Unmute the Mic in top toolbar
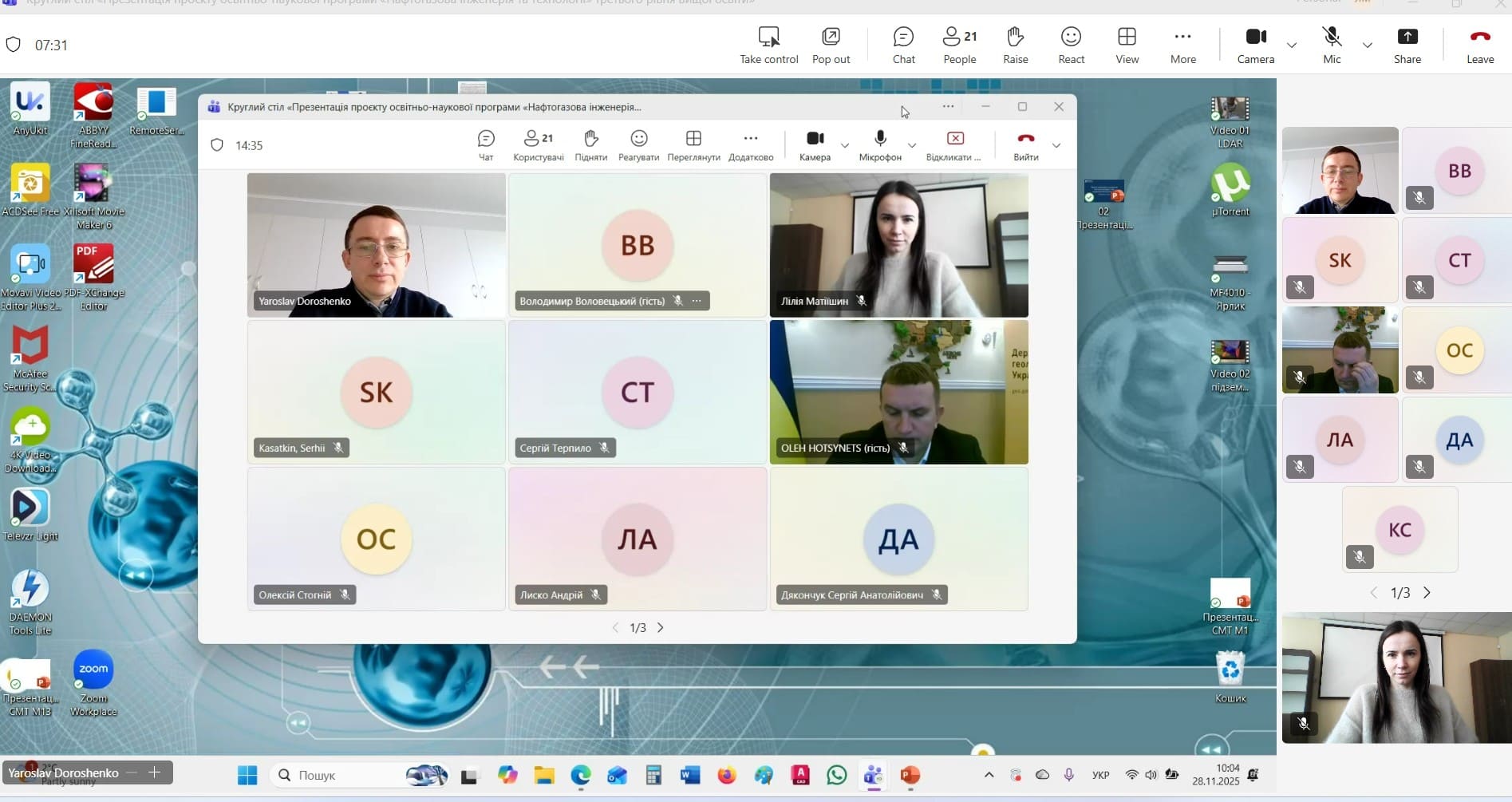The image size is (1512, 802). pyautogui.click(x=1331, y=45)
